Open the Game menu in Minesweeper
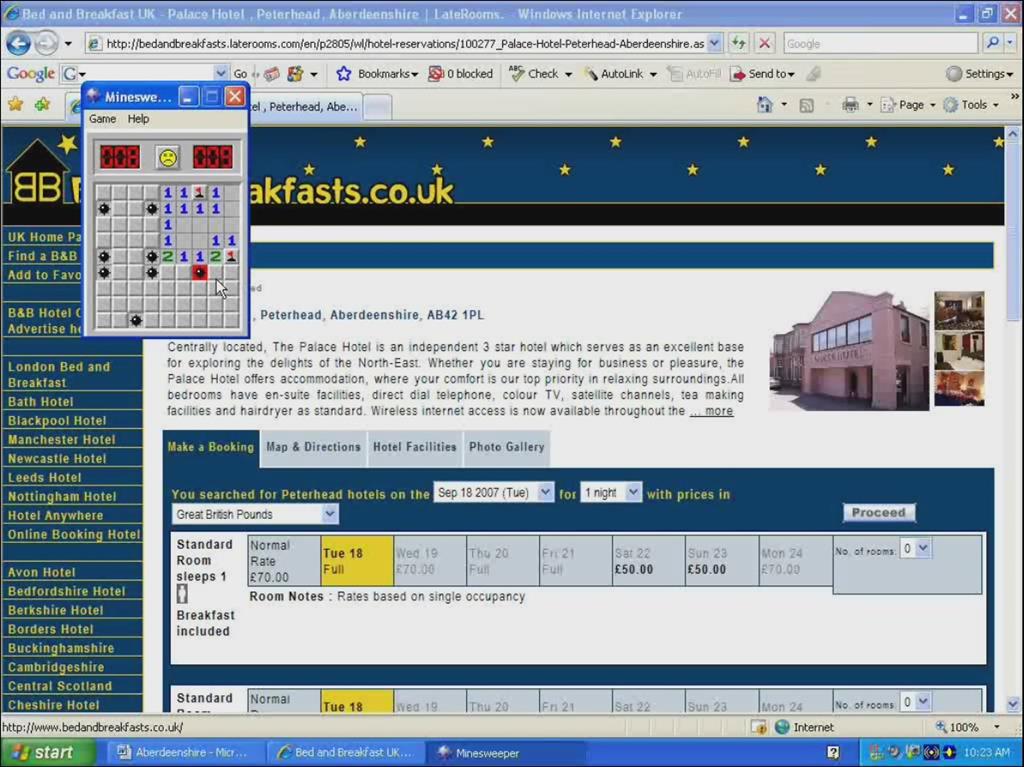Image resolution: width=1024 pixels, height=767 pixels. (x=102, y=119)
